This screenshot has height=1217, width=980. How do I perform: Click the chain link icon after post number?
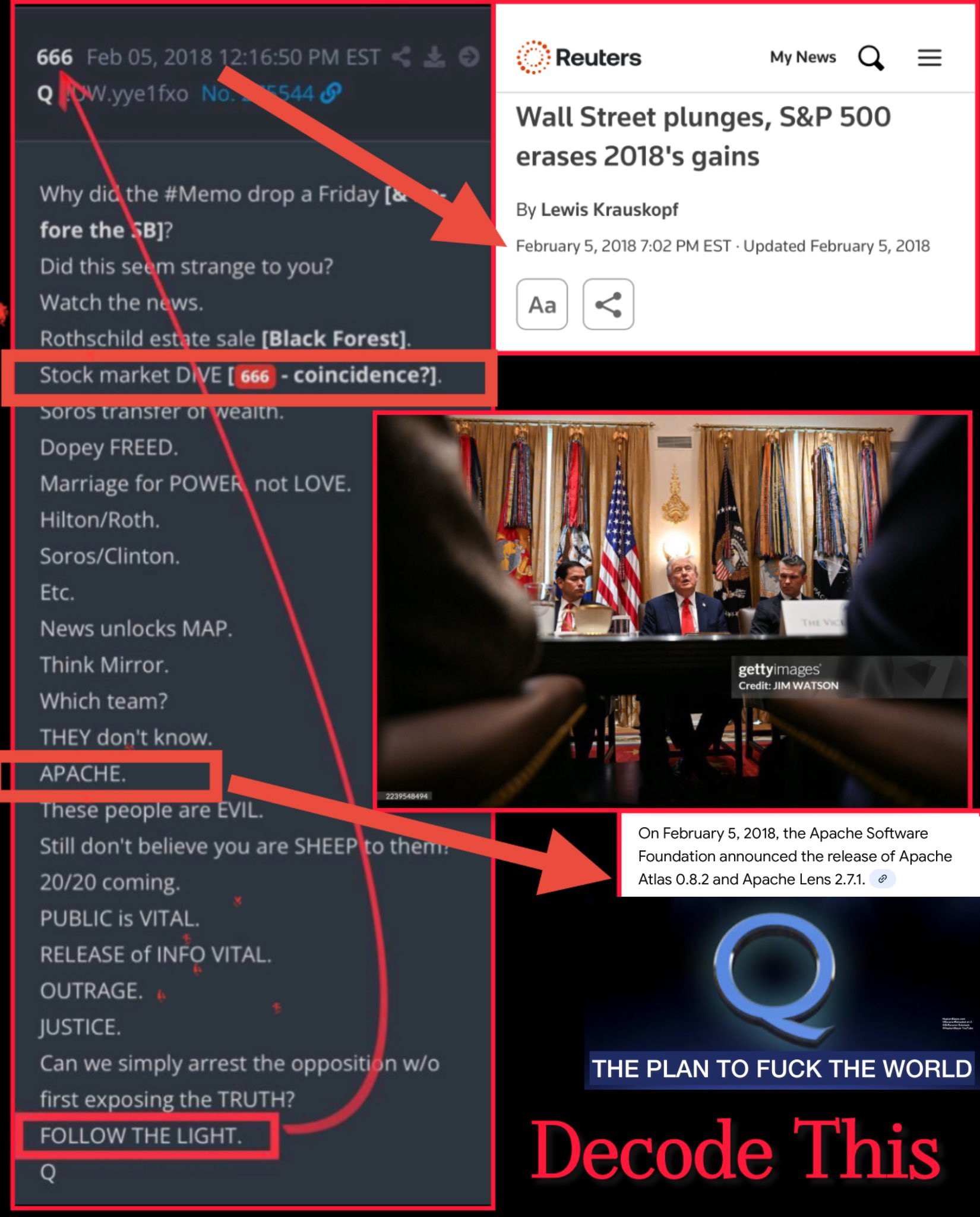(x=330, y=93)
